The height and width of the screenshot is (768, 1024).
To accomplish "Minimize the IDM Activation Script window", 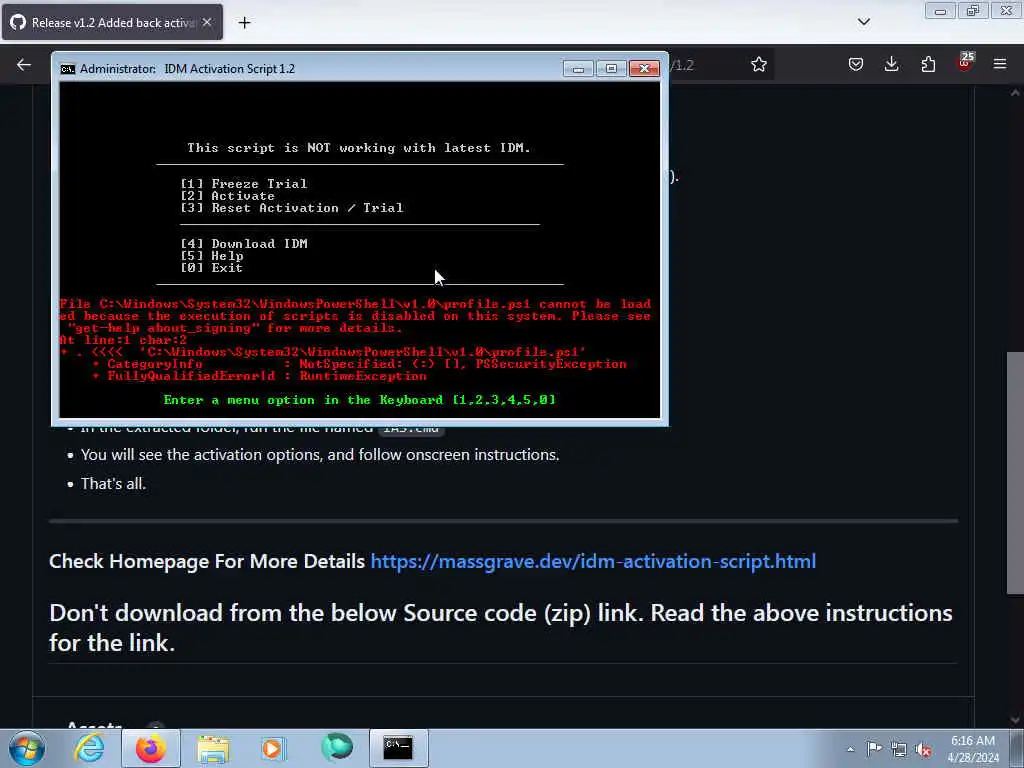I will click(578, 69).
